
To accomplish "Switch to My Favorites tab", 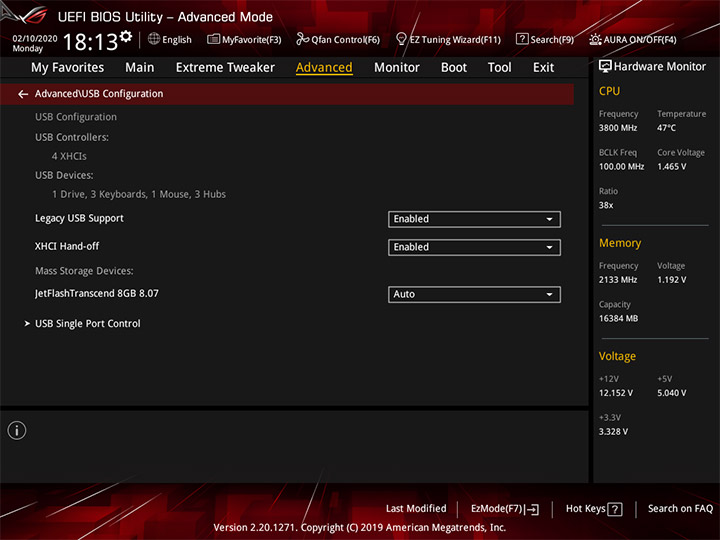I will tap(68, 68).
